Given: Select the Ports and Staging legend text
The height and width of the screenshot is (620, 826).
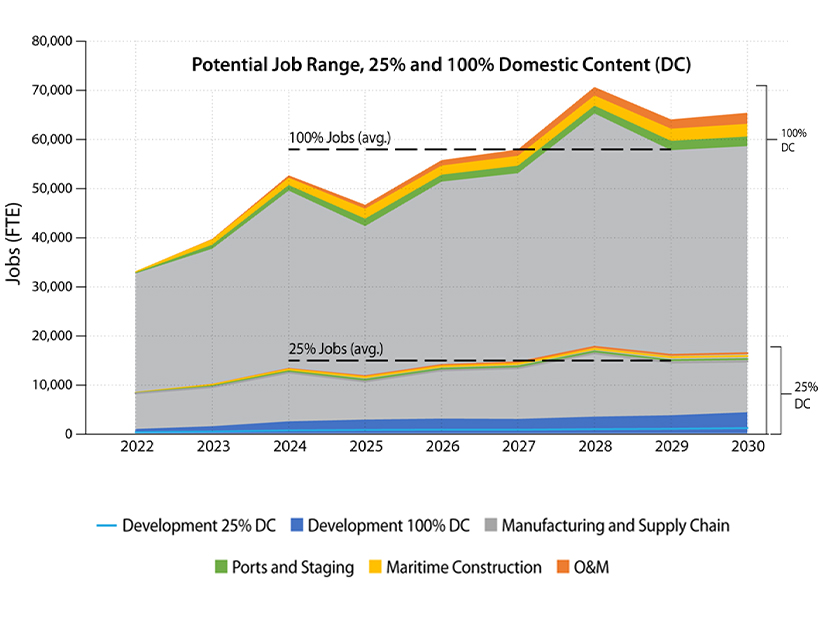Looking at the screenshot, I should click(x=293, y=568).
